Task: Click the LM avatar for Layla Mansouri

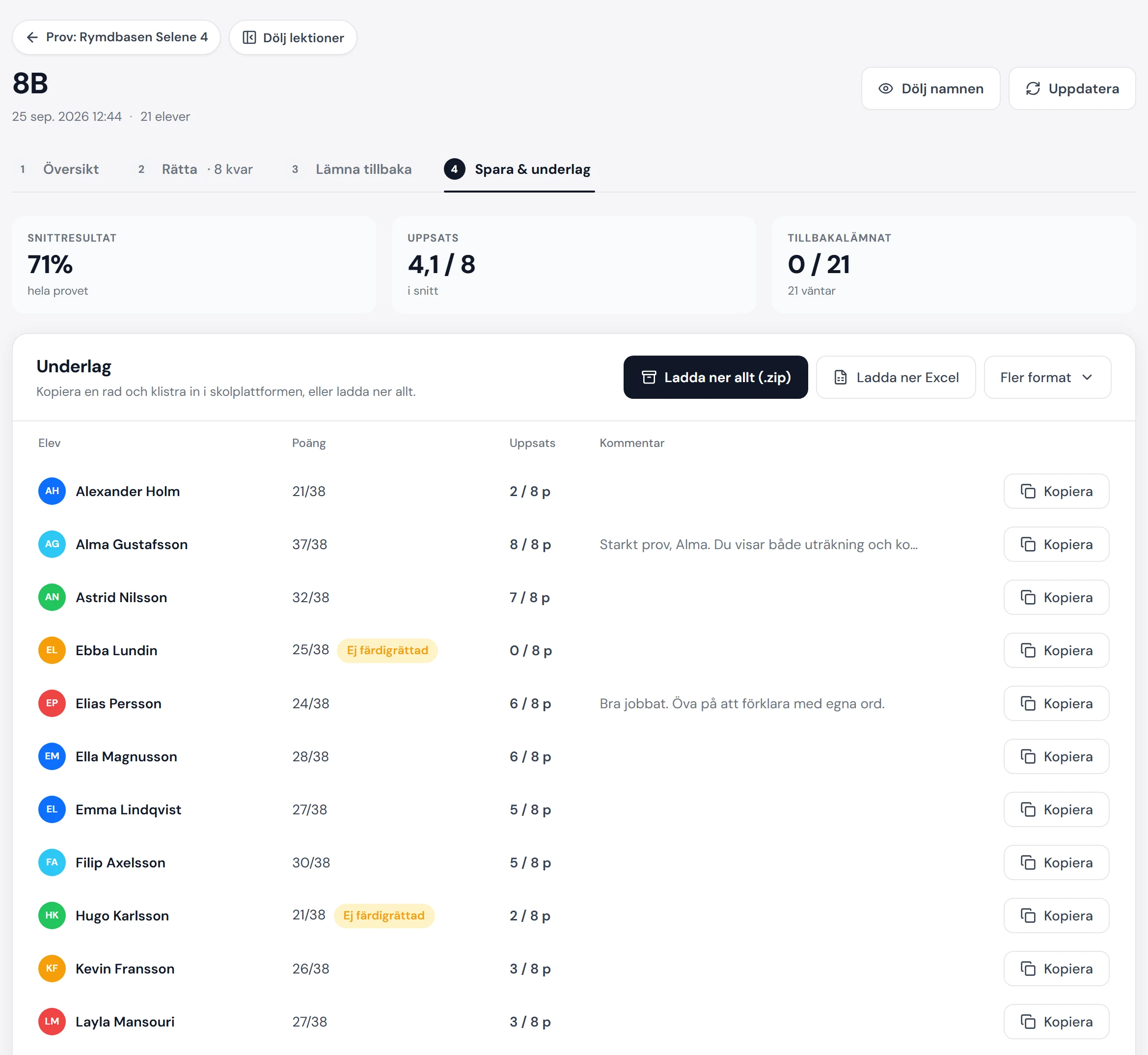Action: 52,1022
